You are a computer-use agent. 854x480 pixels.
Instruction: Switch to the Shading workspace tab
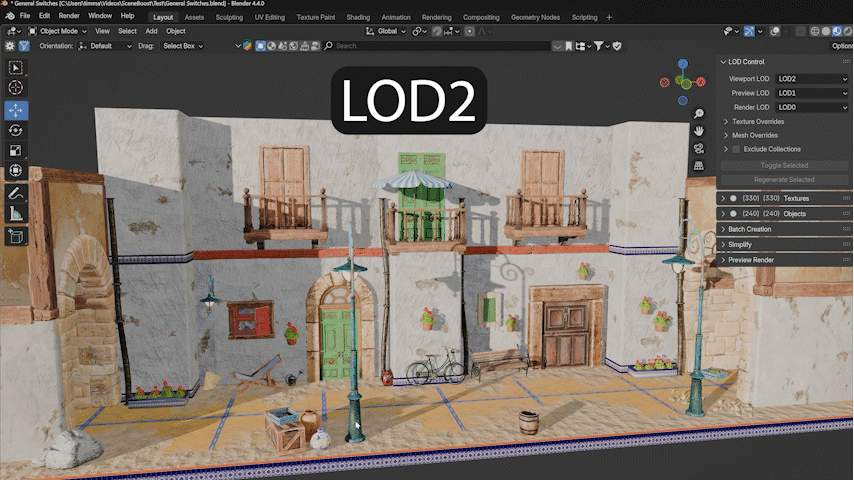357,17
